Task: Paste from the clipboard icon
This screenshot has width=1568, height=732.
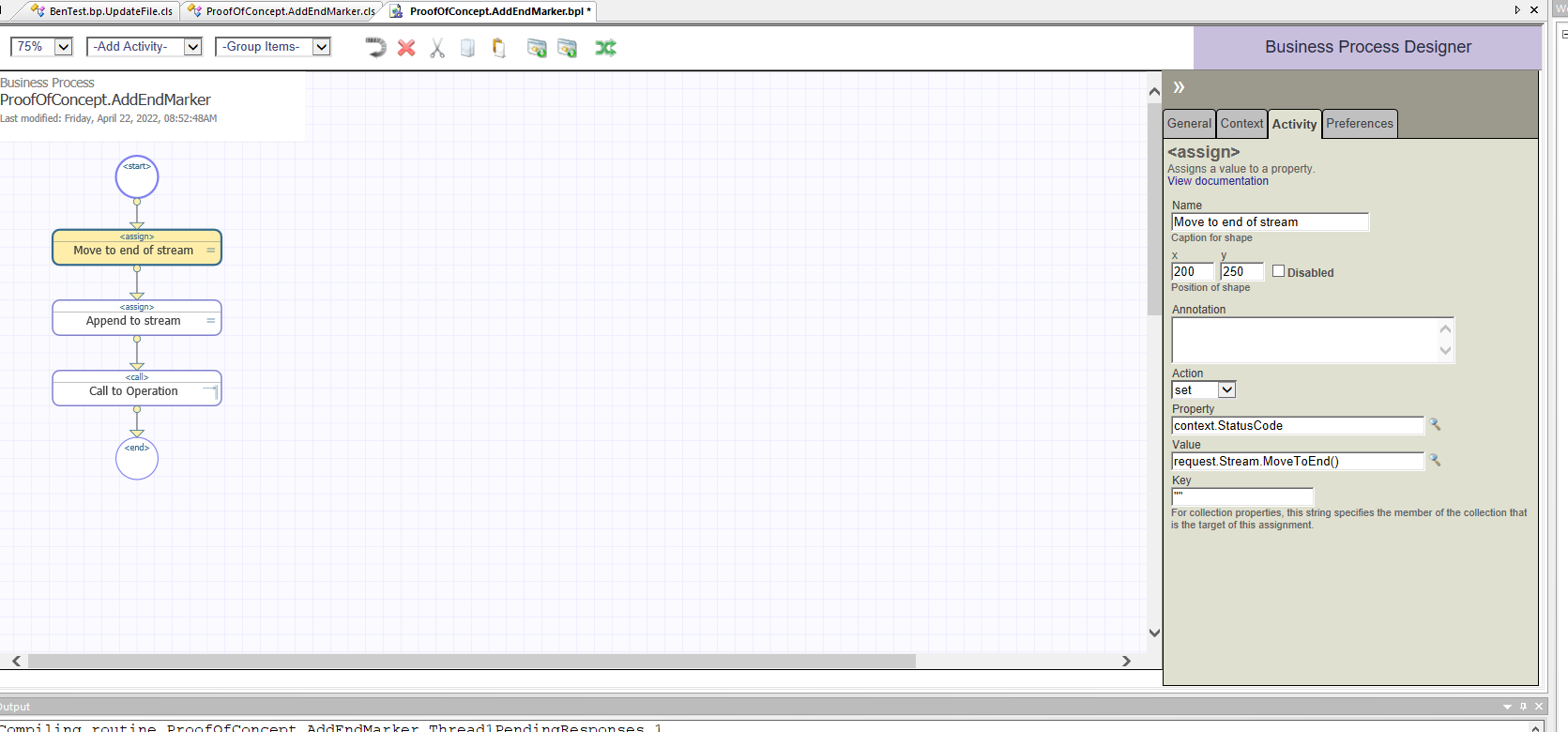Action: [499, 48]
